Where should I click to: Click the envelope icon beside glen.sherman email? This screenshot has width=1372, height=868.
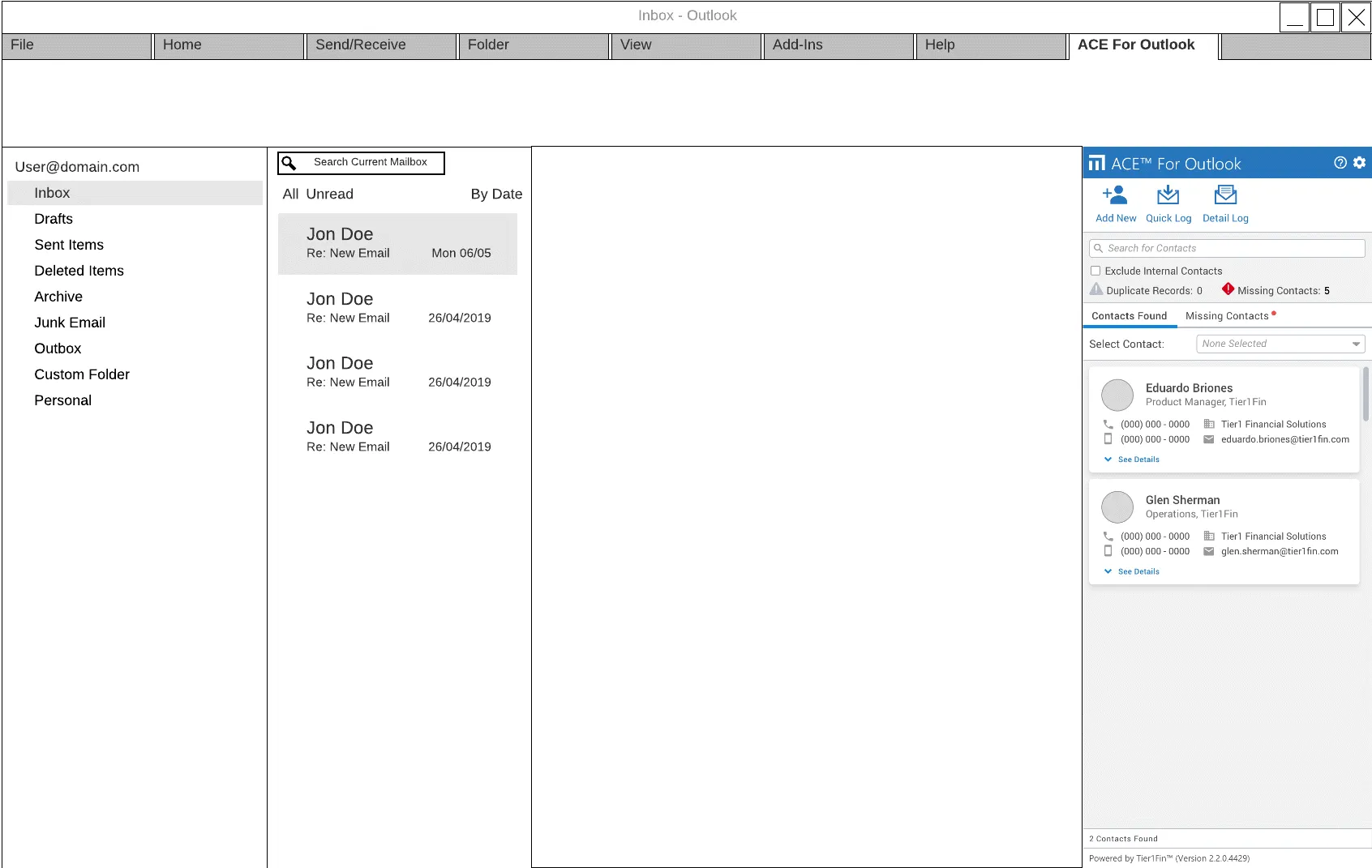tap(1208, 551)
